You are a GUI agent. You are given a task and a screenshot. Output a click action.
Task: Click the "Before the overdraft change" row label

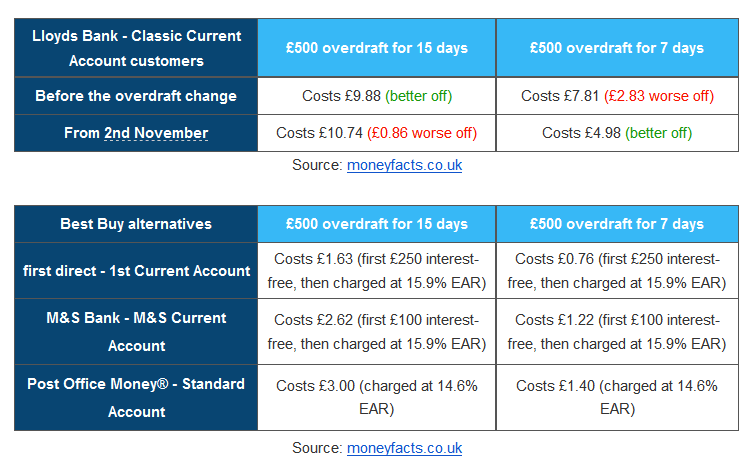coord(136,96)
